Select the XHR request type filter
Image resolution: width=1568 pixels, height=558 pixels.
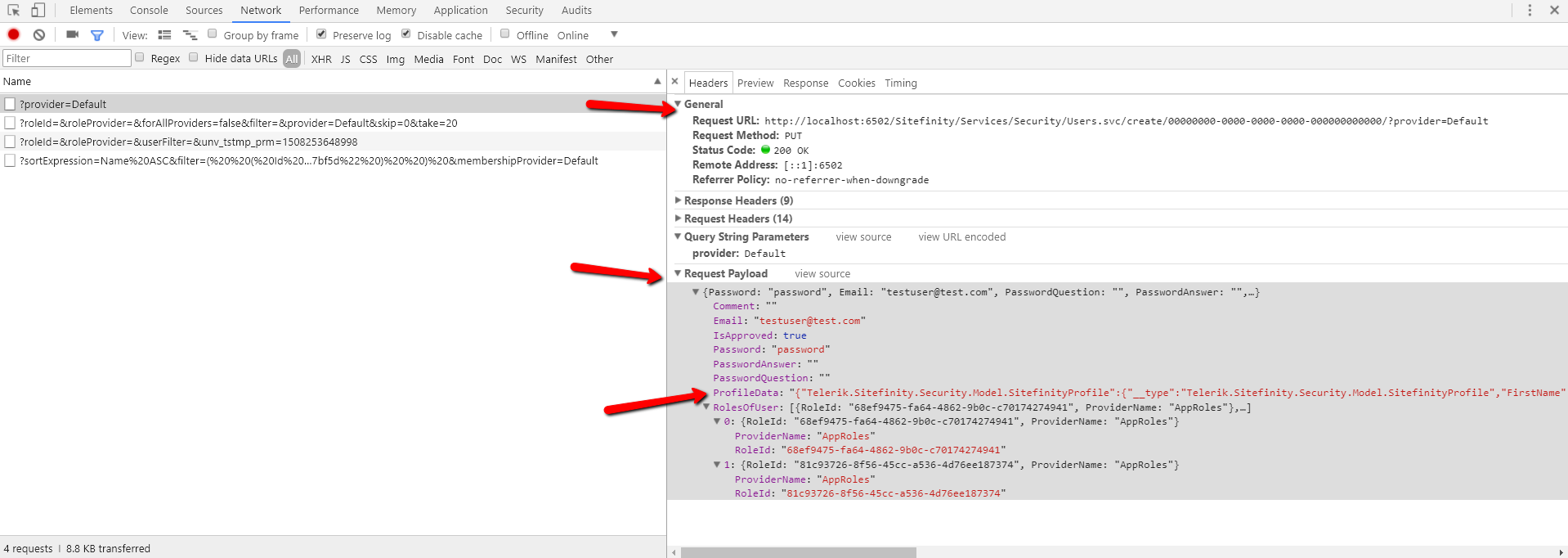(321, 60)
